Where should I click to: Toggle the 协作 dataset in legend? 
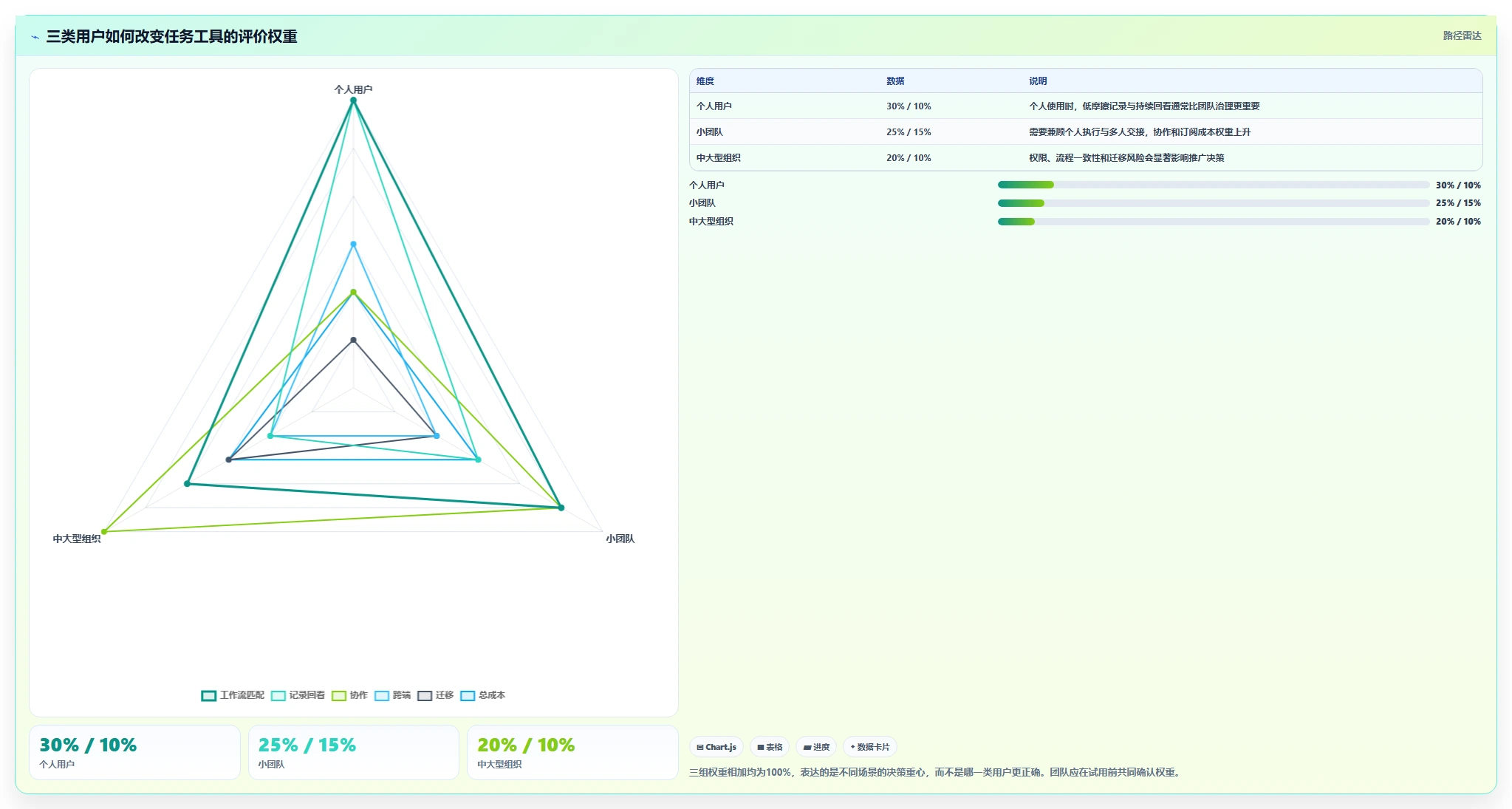click(x=349, y=695)
